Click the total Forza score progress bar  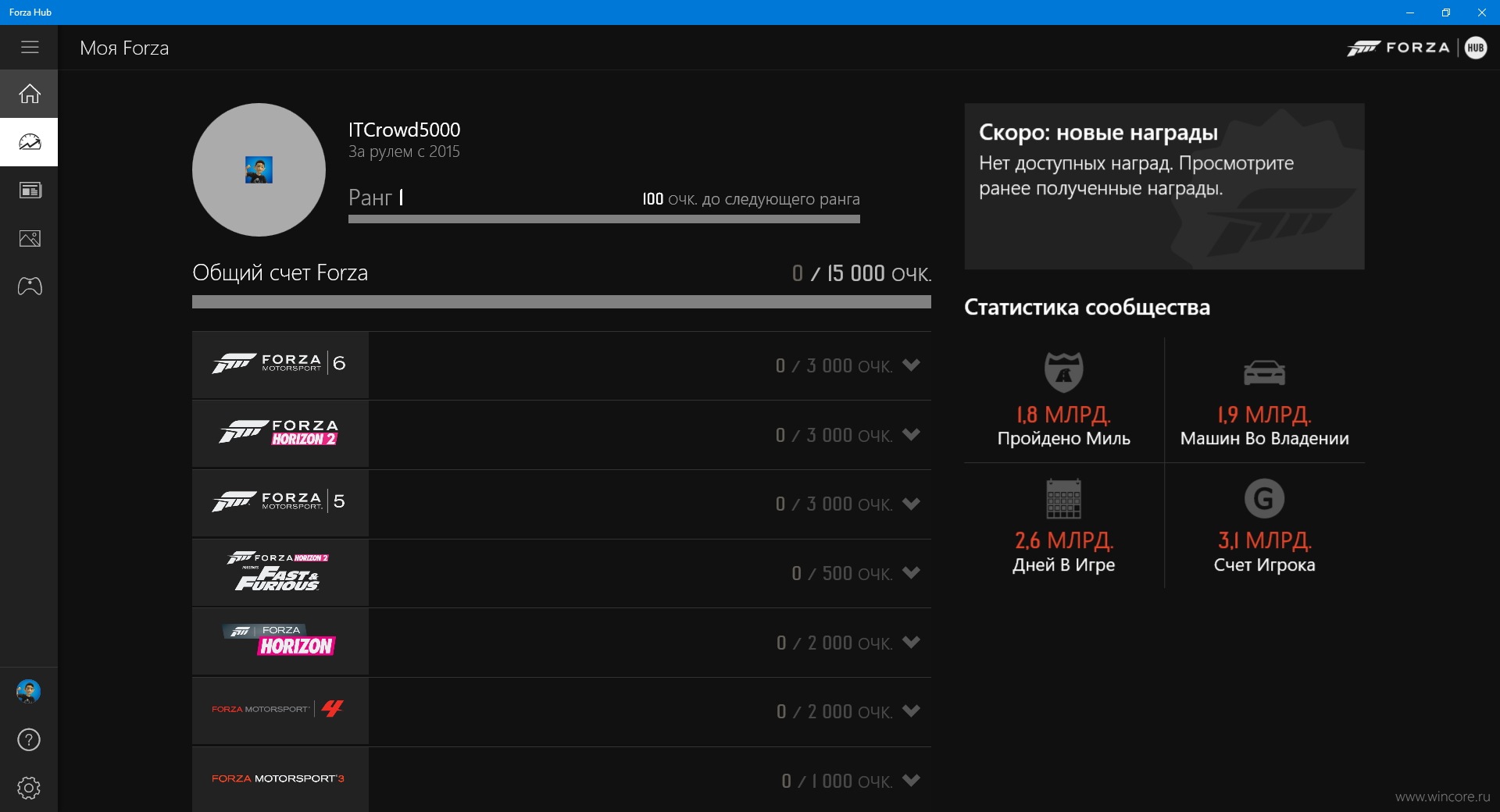pos(562,301)
